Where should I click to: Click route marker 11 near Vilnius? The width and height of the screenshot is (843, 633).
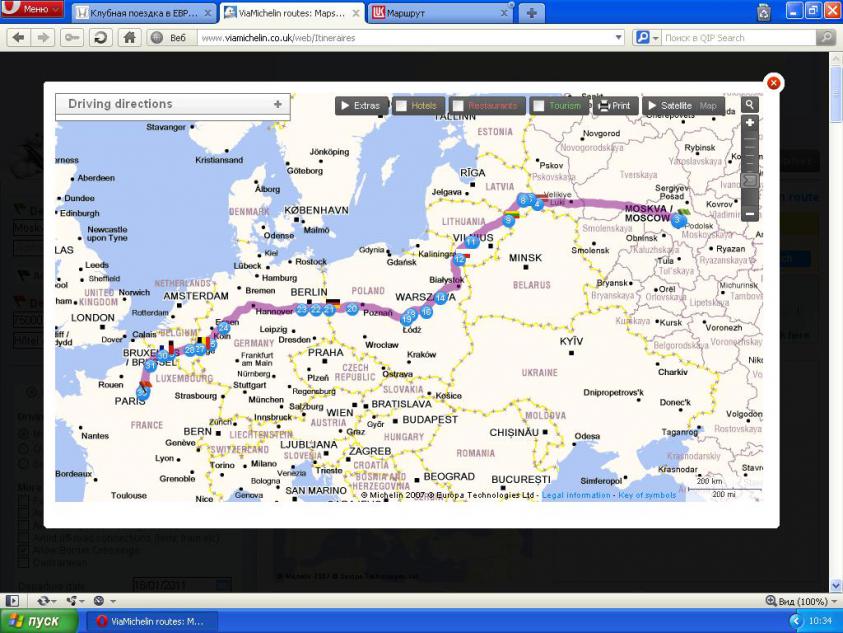click(471, 242)
